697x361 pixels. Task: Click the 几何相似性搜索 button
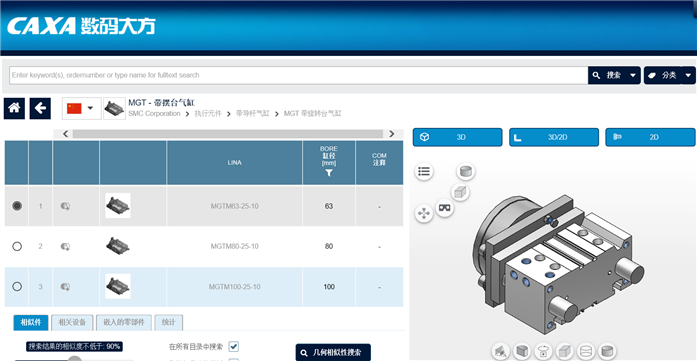pos(333,353)
